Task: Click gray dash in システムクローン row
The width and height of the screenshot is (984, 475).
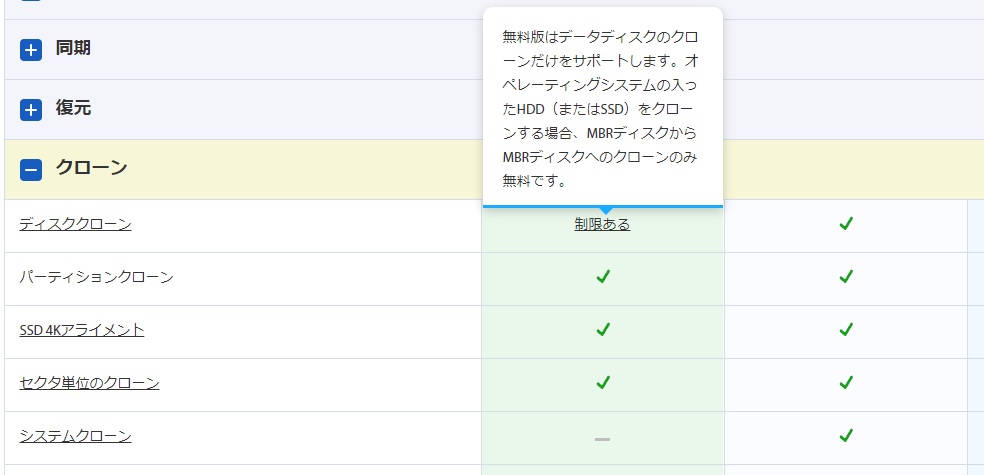Action: [602, 439]
